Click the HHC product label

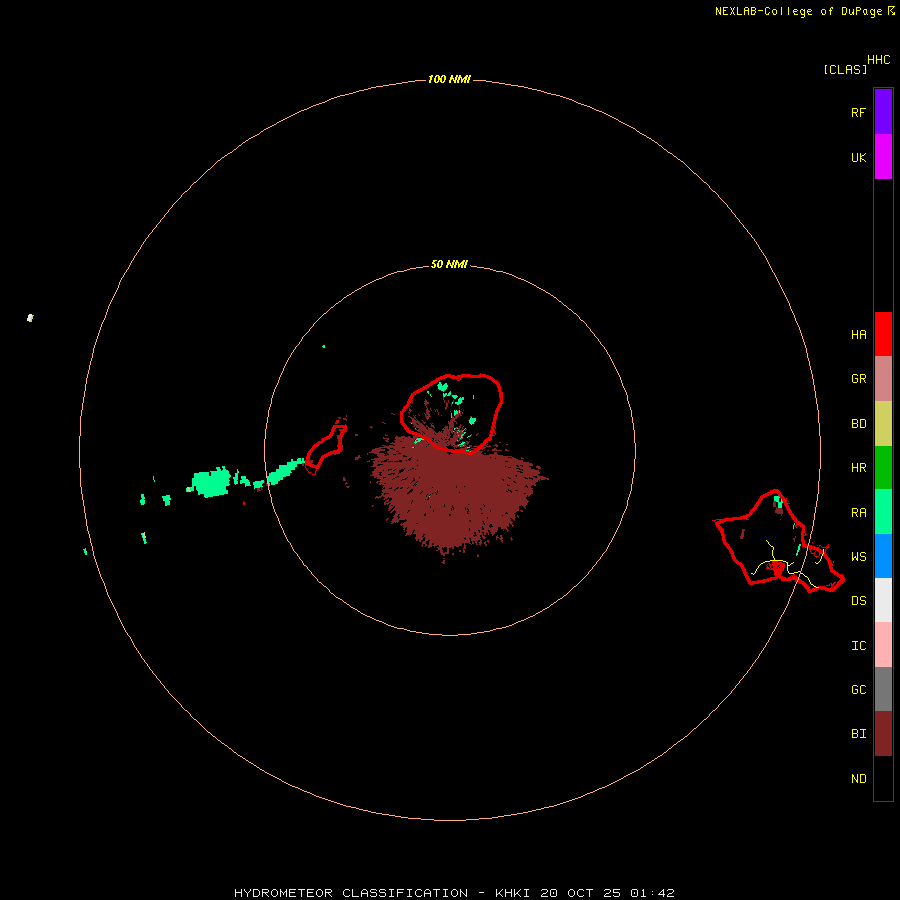[879, 60]
